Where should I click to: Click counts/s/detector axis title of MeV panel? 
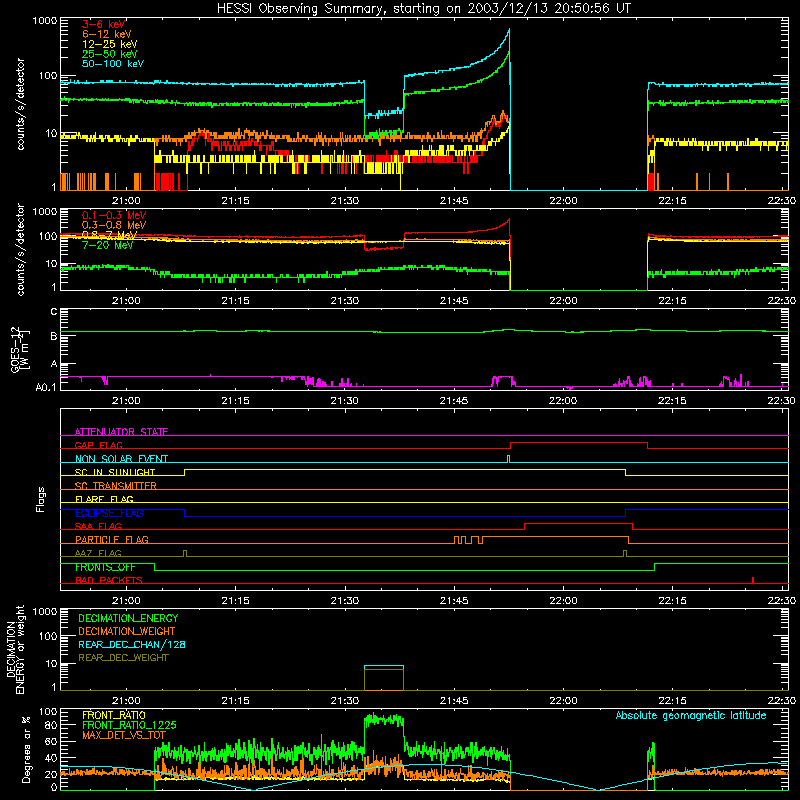[20, 249]
